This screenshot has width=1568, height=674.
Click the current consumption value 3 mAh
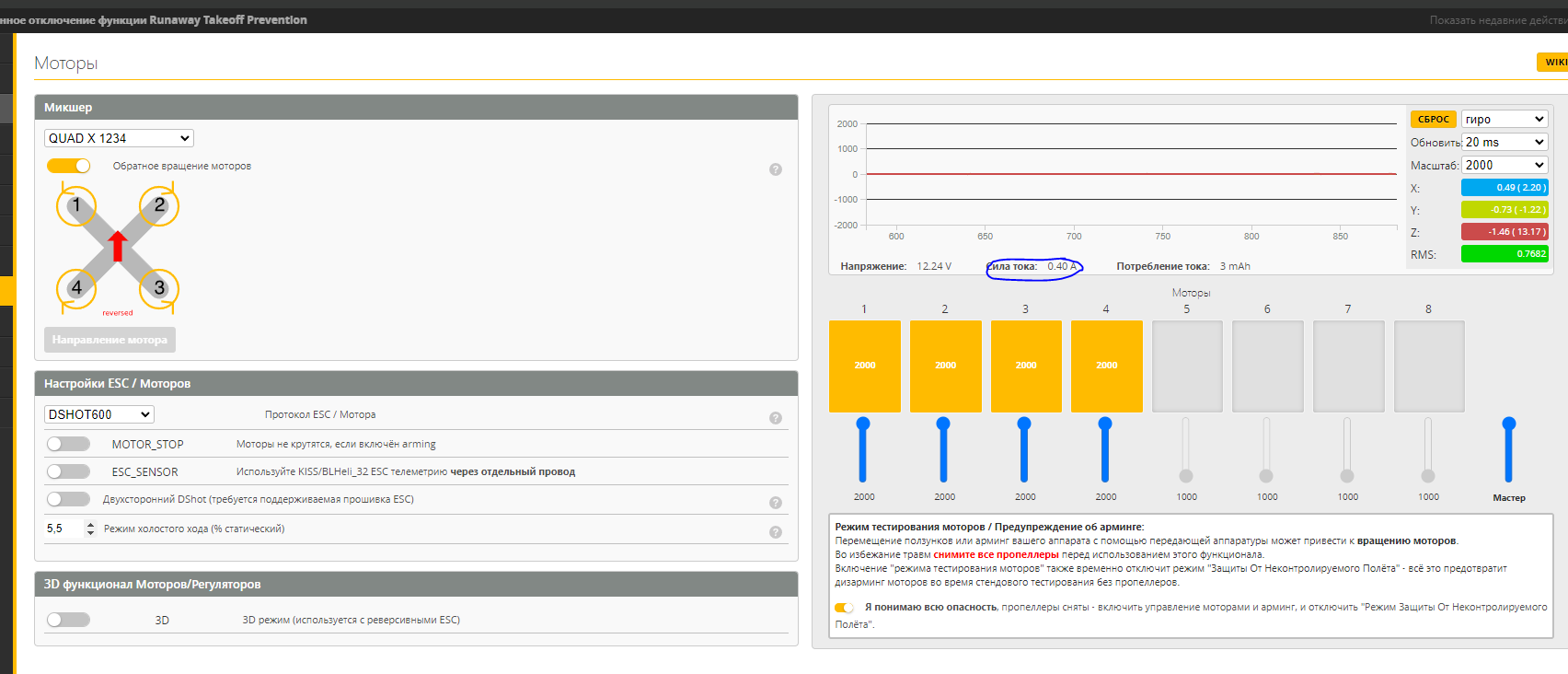point(1235,266)
